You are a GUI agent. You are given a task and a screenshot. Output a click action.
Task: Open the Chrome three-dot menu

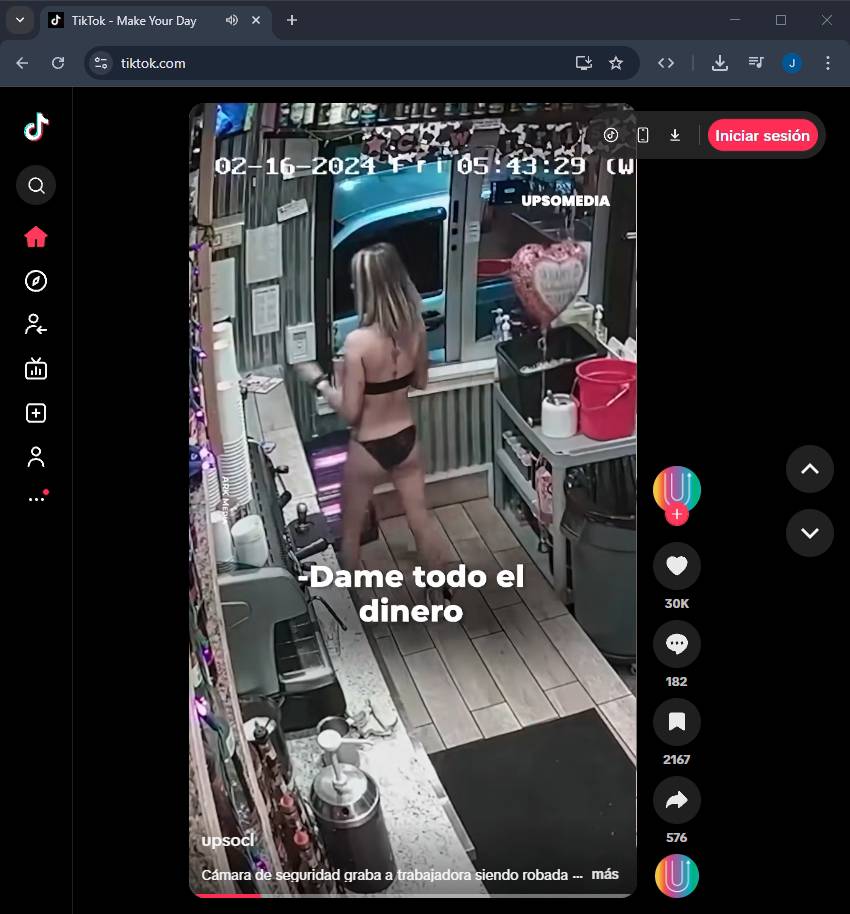point(827,63)
